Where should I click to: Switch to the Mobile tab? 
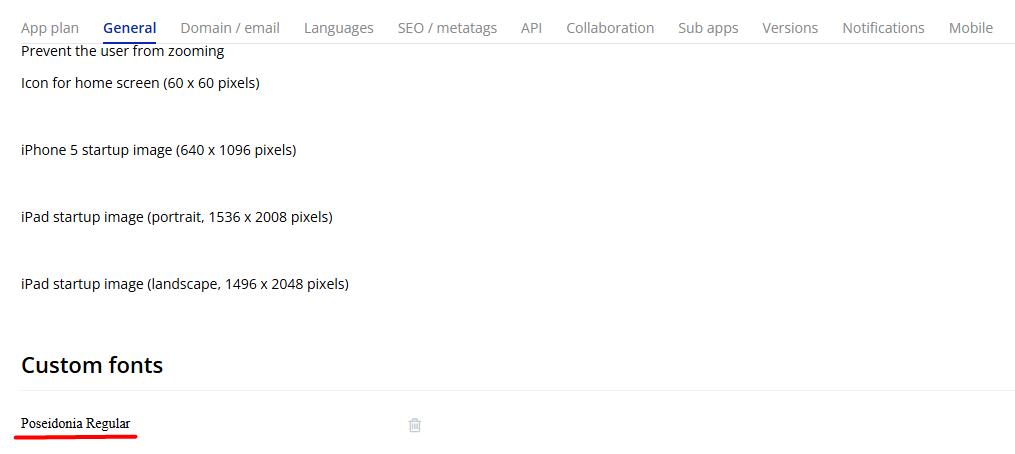tap(971, 28)
